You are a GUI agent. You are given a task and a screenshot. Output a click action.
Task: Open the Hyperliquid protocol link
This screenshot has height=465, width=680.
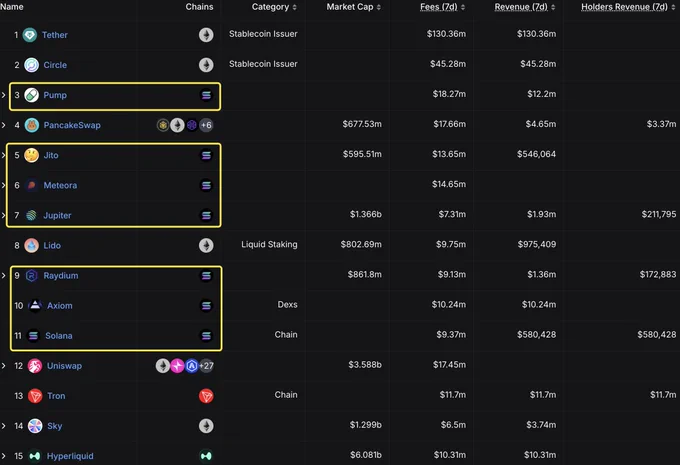70,456
